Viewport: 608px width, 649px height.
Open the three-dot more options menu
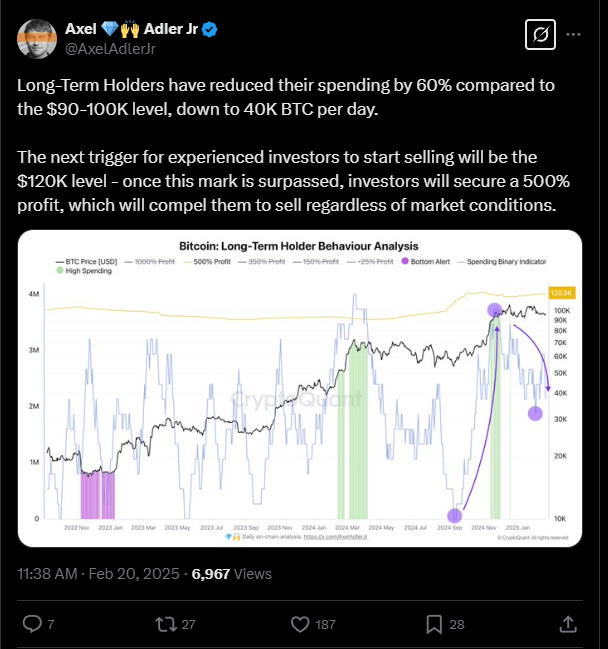point(573,34)
